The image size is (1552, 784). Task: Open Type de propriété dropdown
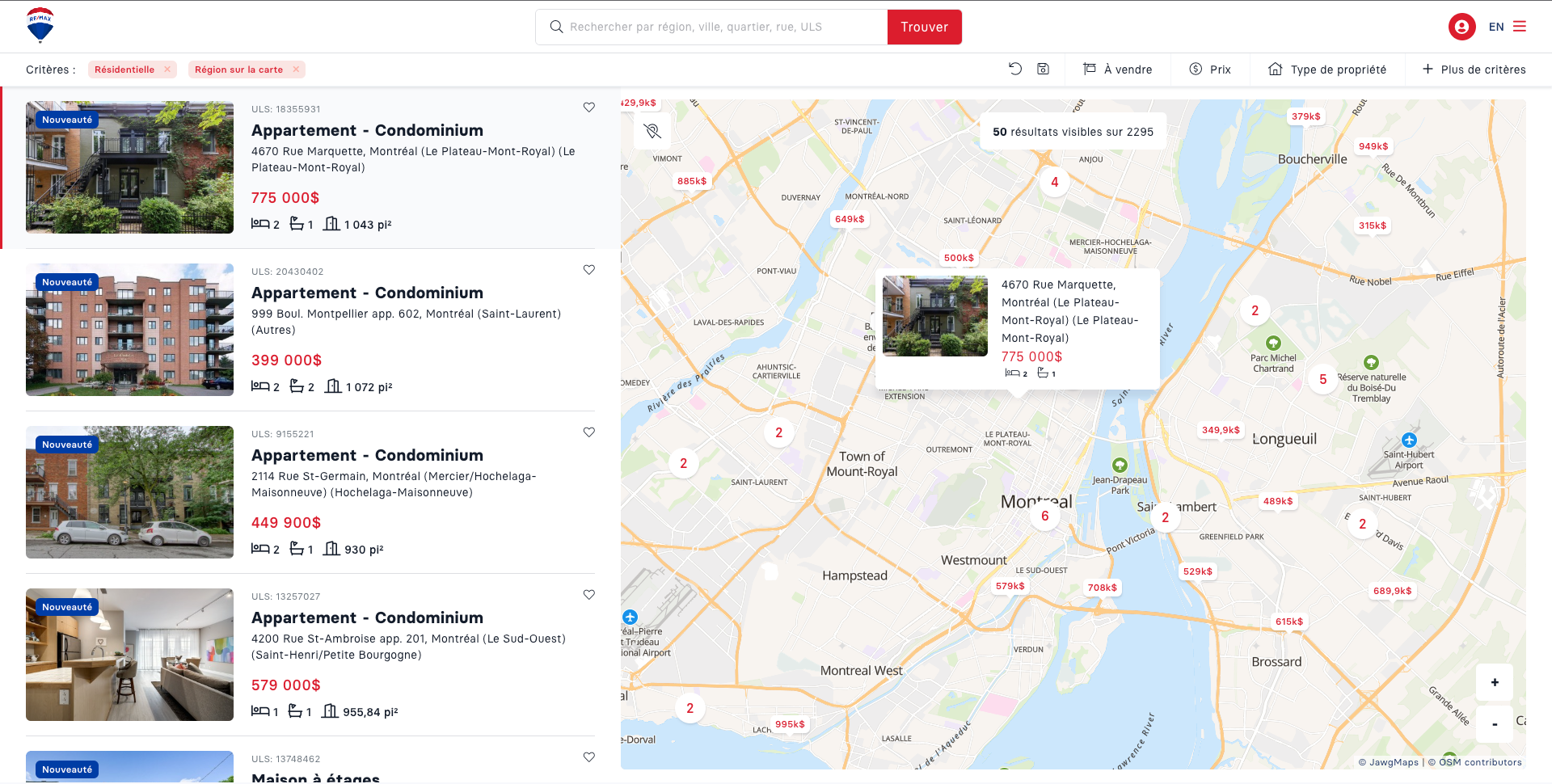pyautogui.click(x=1327, y=70)
